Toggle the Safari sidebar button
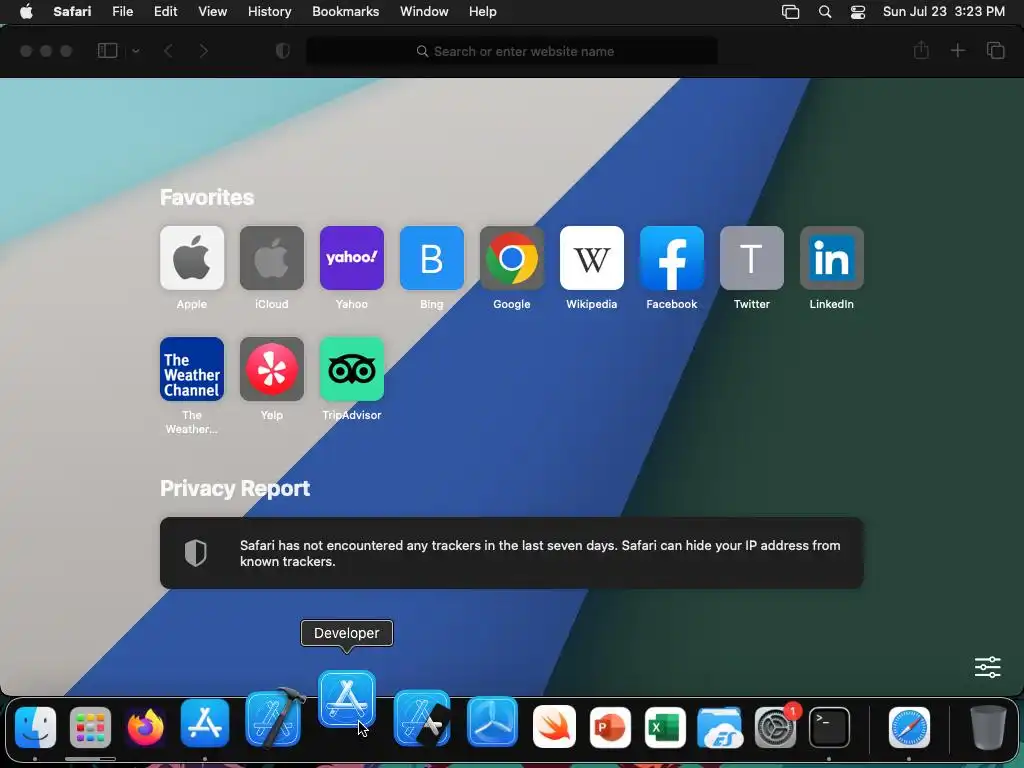The image size is (1024, 768). tap(107, 51)
